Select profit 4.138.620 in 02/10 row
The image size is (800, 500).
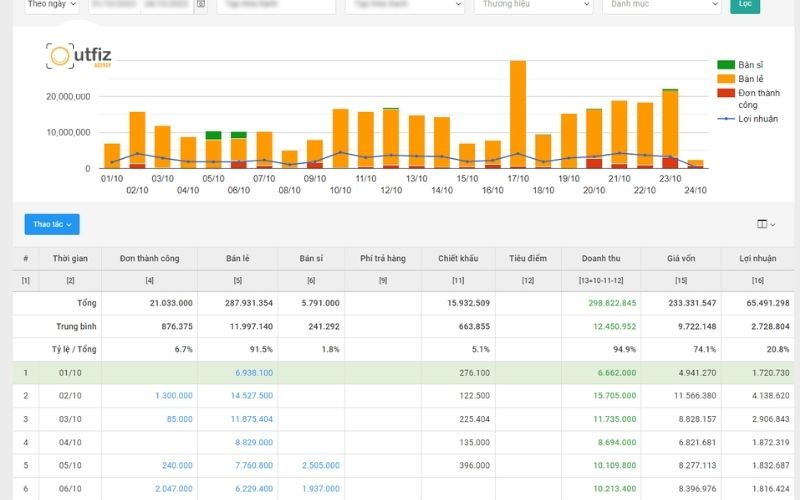(770, 396)
